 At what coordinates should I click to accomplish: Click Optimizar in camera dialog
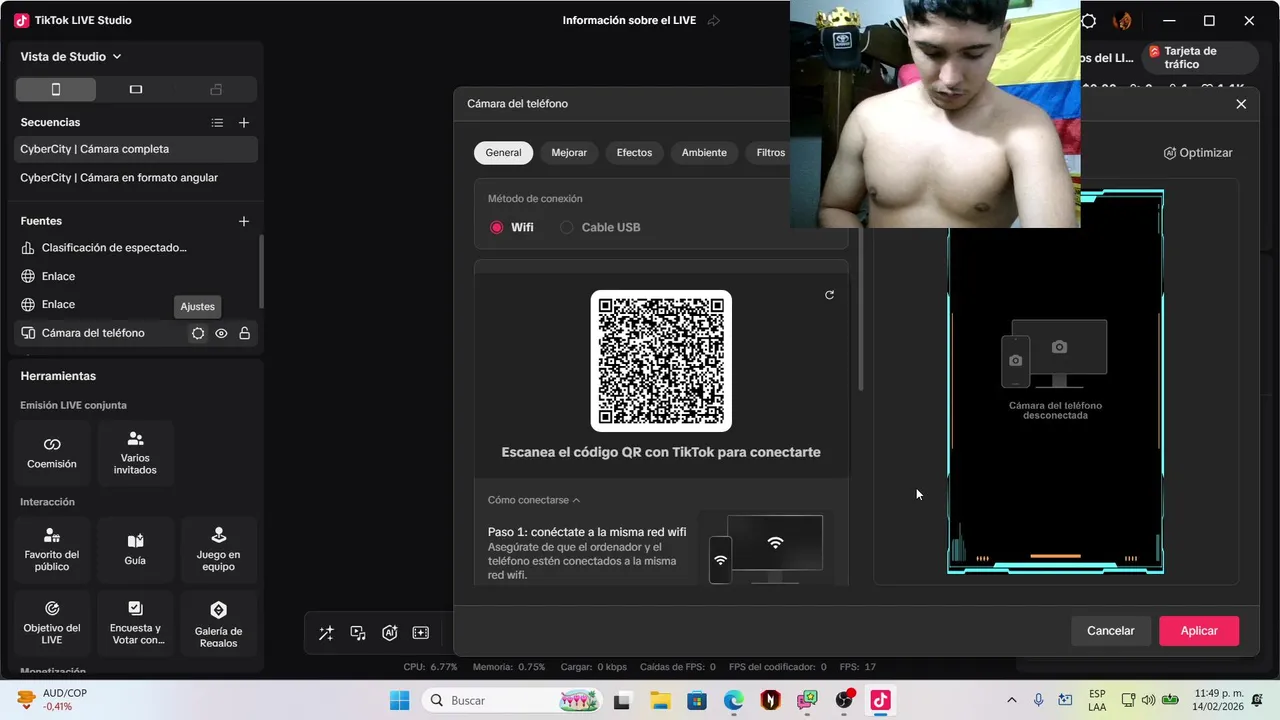point(1198,153)
